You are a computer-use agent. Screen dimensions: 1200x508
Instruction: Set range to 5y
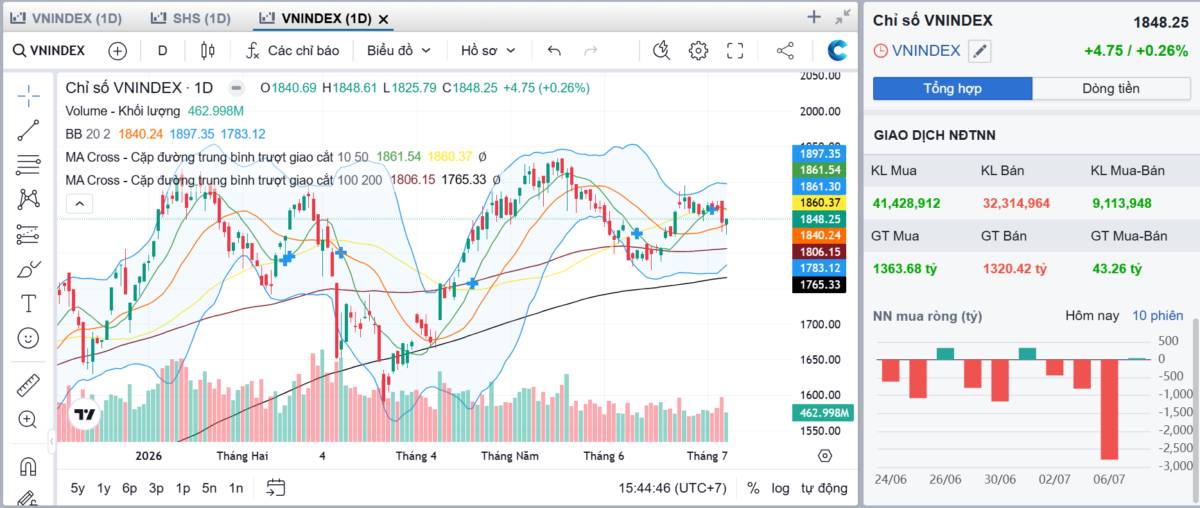pyautogui.click(x=78, y=488)
